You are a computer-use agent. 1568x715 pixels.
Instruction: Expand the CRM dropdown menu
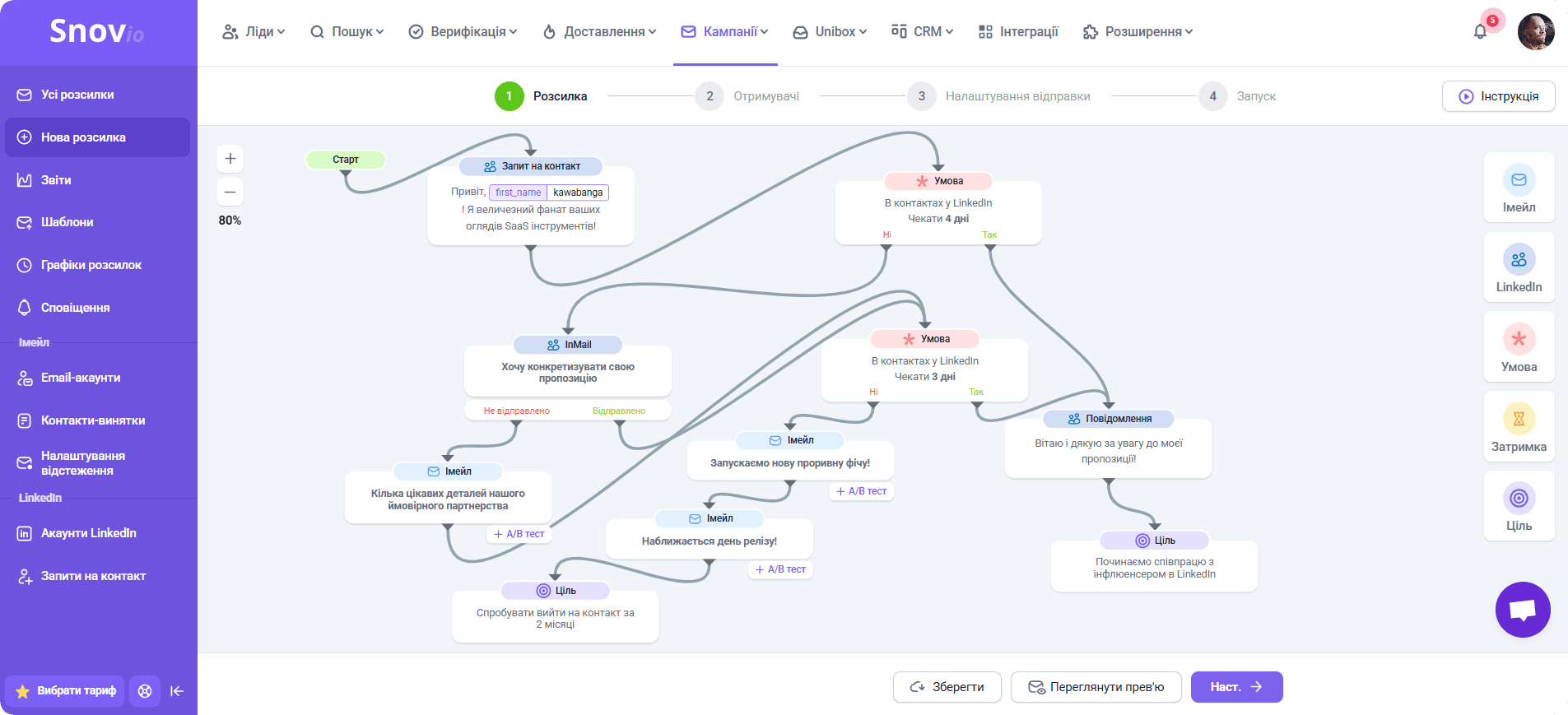coord(922,31)
